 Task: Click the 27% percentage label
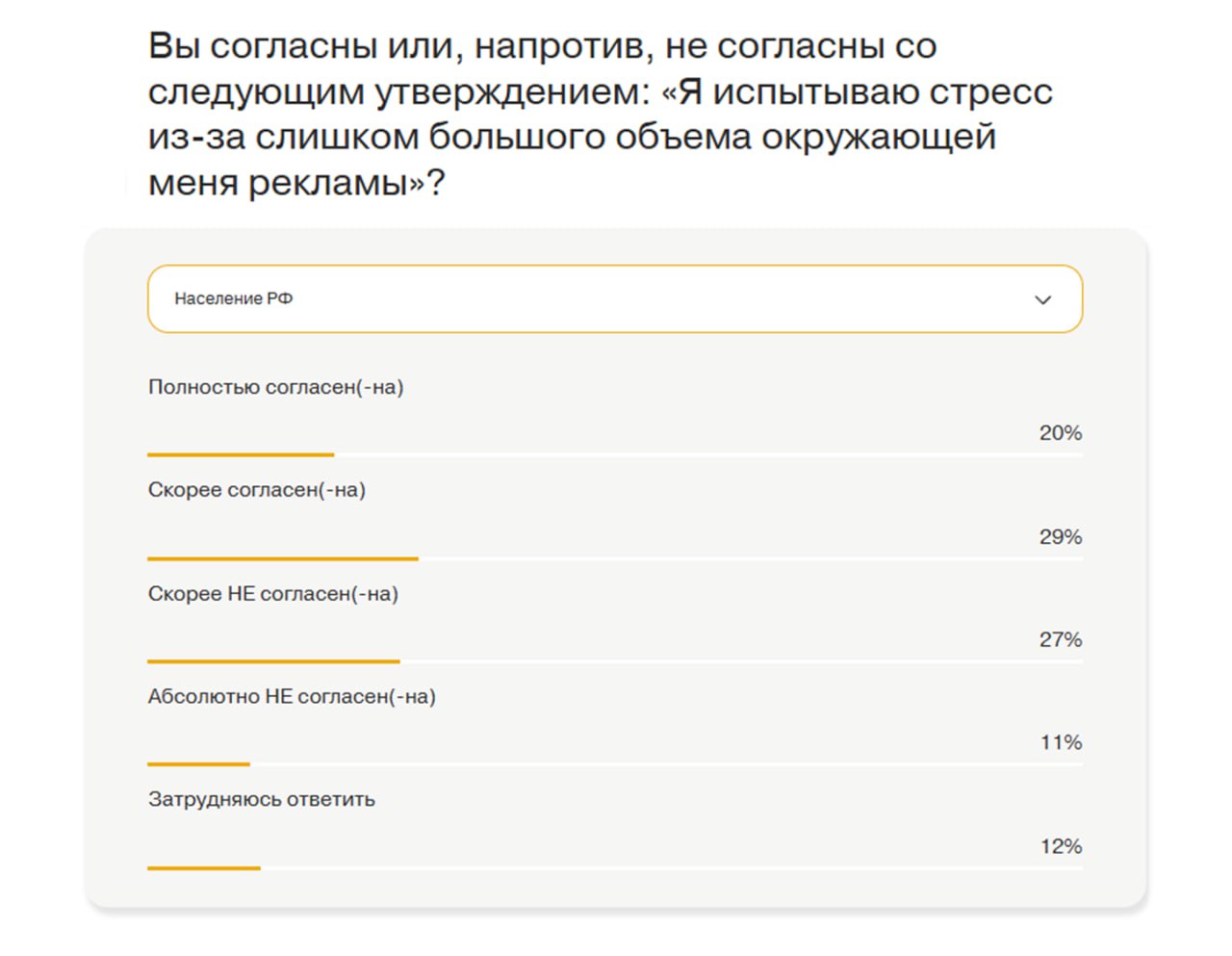[x=1060, y=638]
